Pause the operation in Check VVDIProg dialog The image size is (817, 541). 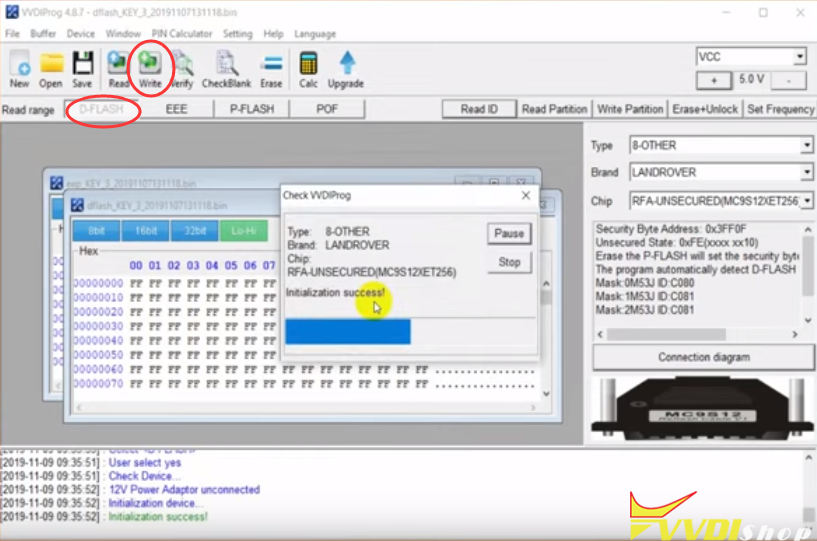[x=509, y=233]
